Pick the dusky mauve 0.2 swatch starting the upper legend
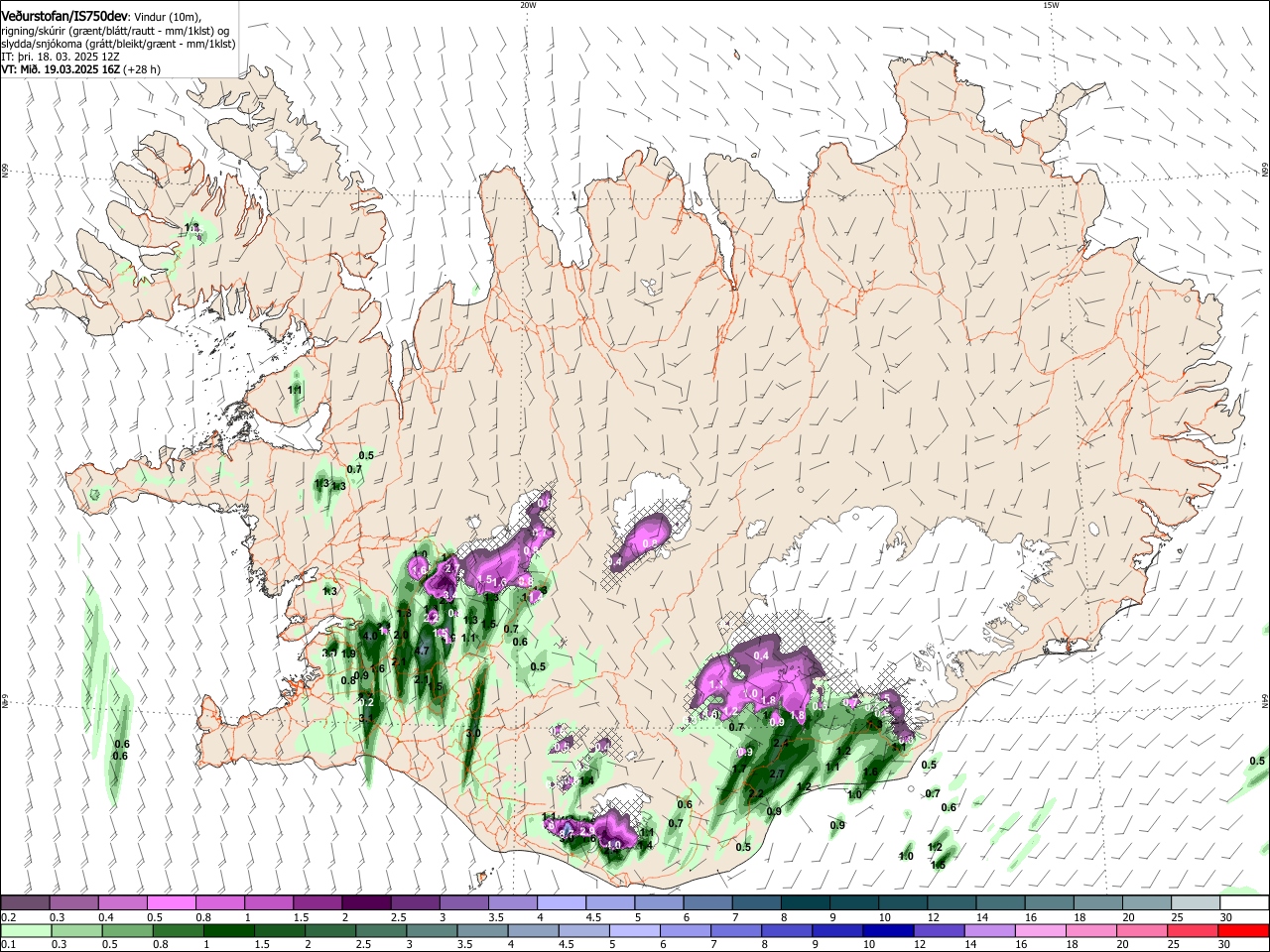Screen dimensions: 1270x952 click(25, 903)
